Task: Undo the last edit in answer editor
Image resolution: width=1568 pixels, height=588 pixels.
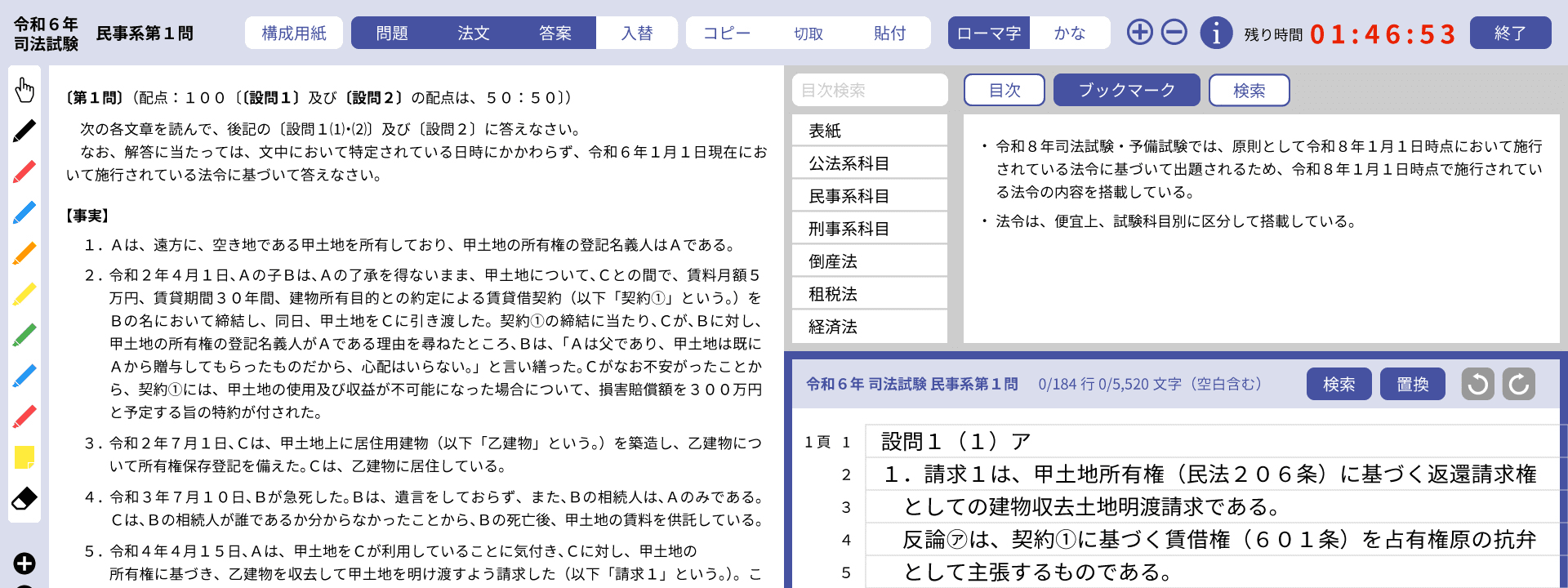Action: click(x=1478, y=384)
